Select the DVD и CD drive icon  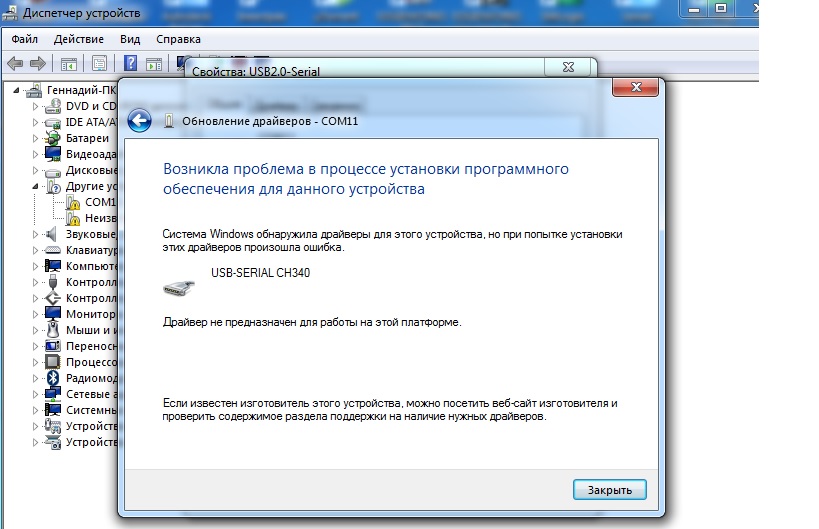coord(53,106)
